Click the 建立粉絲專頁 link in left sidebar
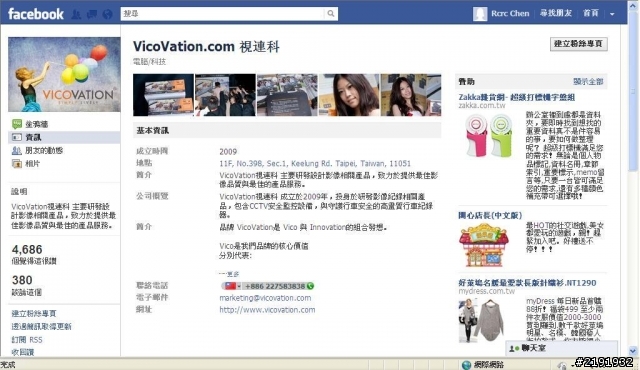Screen dimensions: 640x370 33,313
